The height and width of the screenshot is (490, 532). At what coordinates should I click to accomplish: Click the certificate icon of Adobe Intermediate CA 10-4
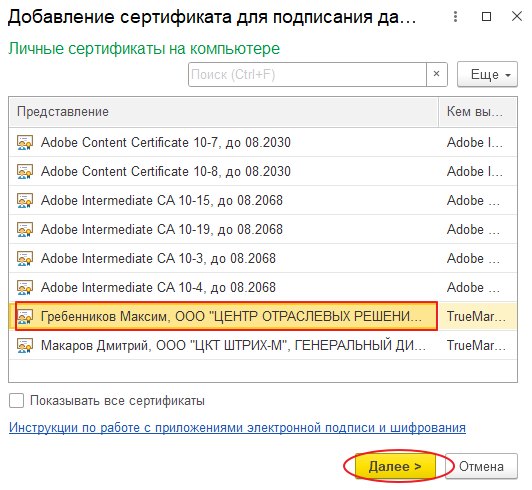[x=25, y=287]
